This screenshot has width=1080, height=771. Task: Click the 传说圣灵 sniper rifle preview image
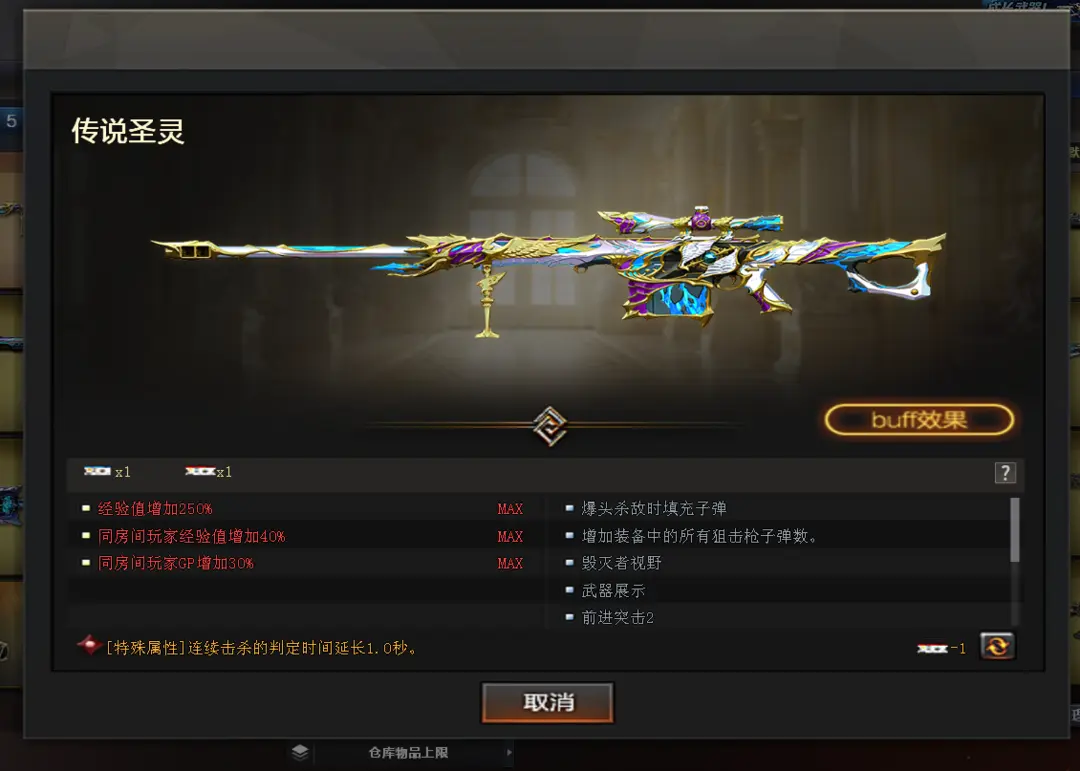(x=548, y=272)
